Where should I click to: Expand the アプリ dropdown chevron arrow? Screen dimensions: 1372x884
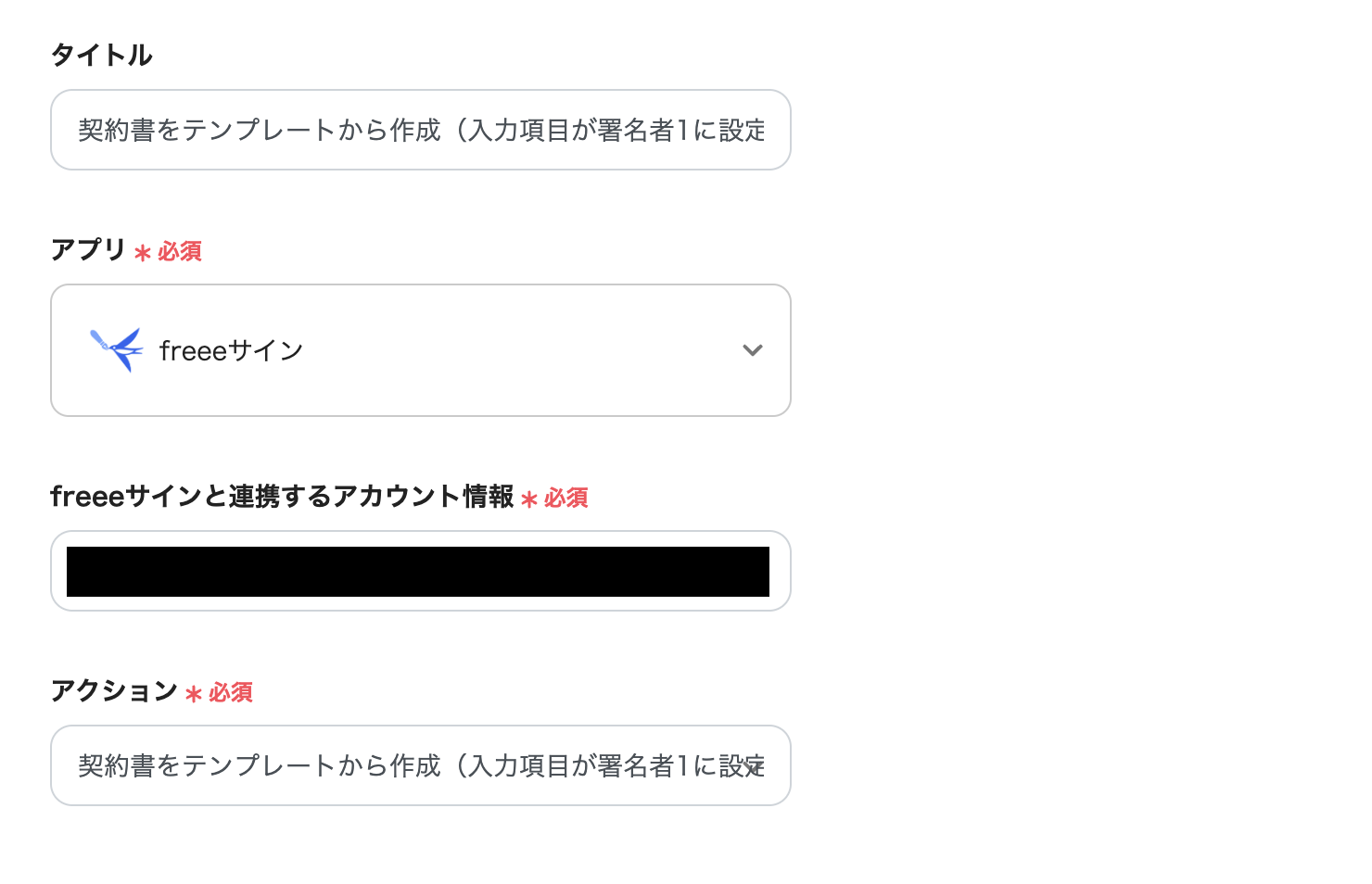pos(752,350)
